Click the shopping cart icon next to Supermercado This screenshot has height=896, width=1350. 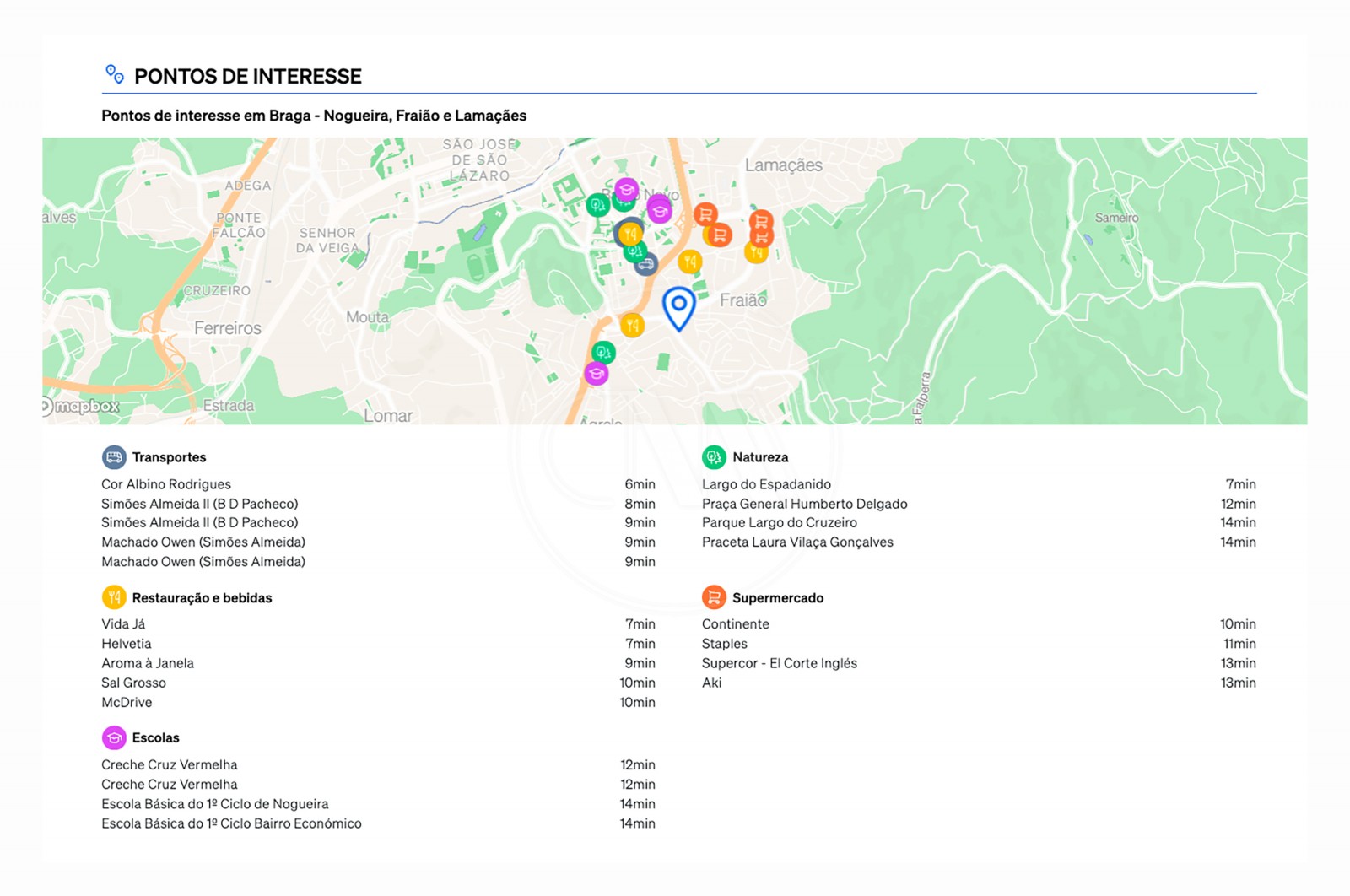pyautogui.click(x=715, y=596)
